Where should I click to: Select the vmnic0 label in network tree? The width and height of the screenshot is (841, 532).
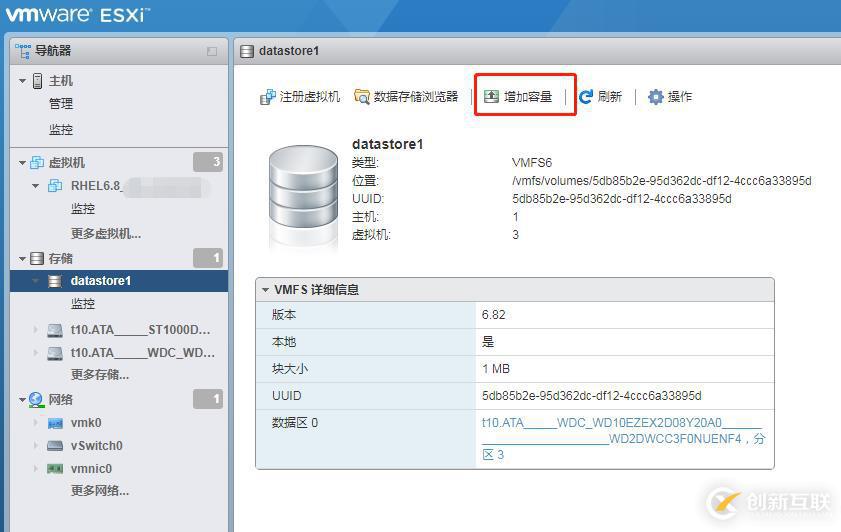(91, 469)
